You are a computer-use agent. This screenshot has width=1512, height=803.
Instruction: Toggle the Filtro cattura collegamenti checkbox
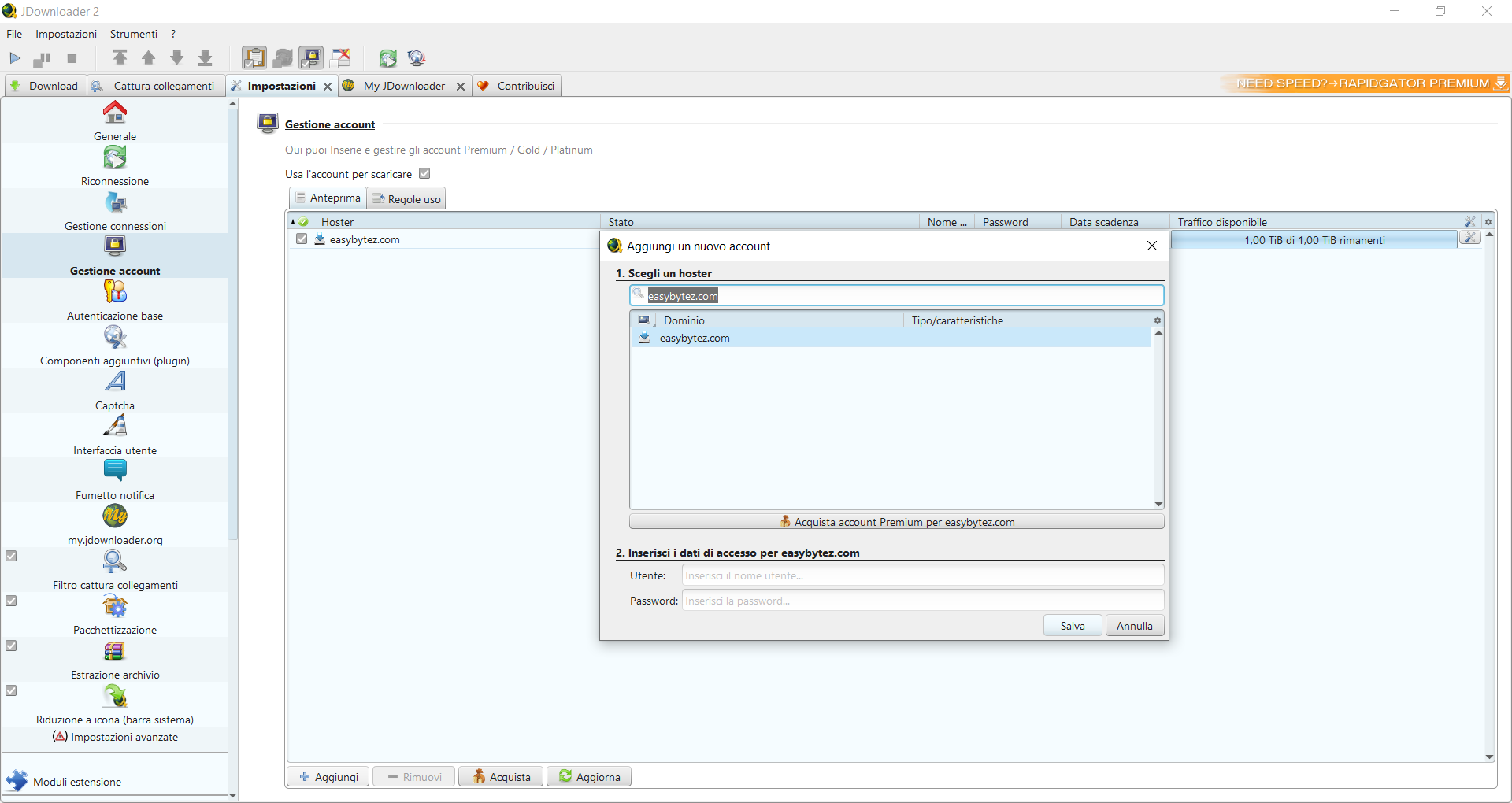[x=11, y=556]
